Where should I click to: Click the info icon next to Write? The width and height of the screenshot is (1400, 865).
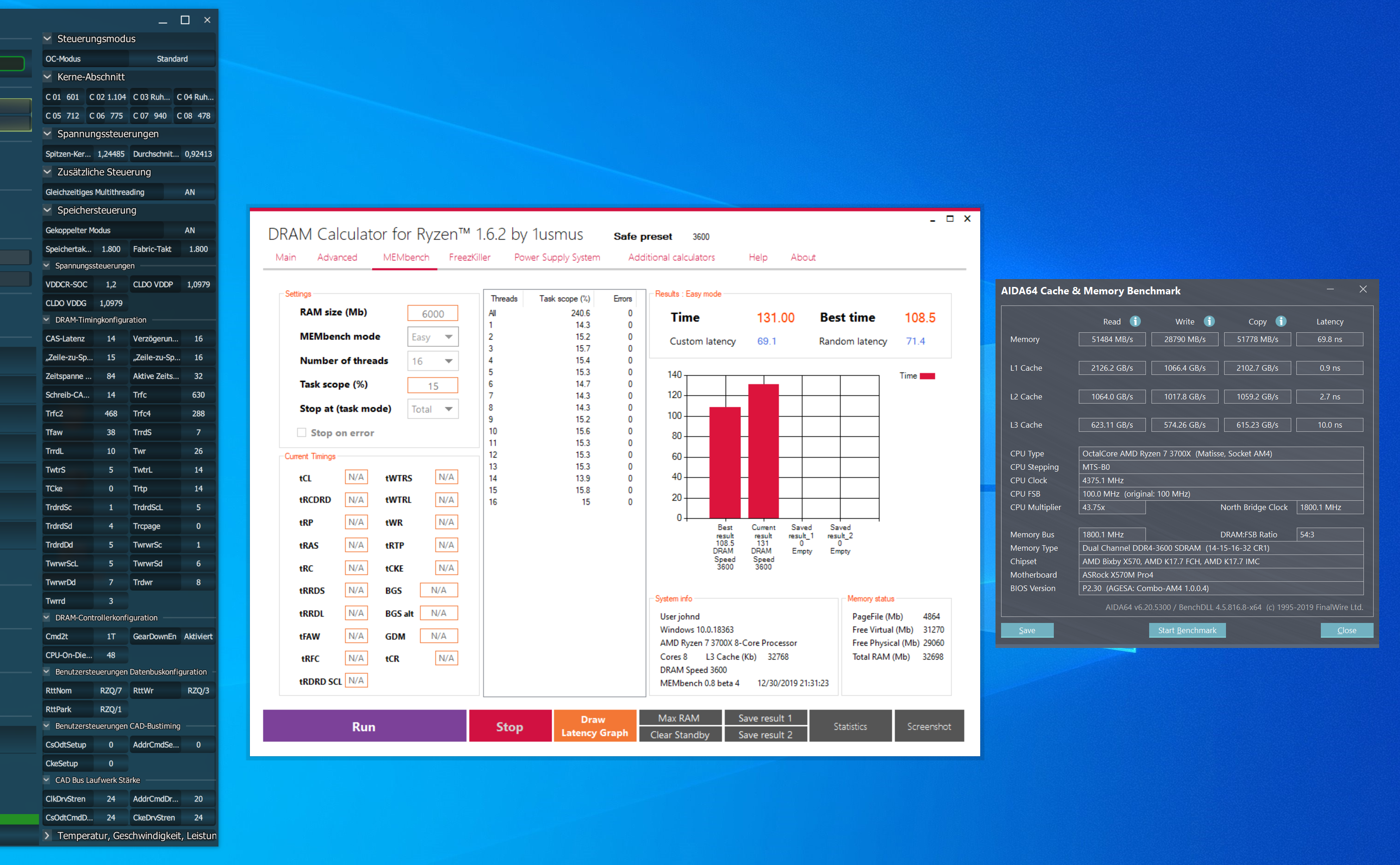(1209, 321)
